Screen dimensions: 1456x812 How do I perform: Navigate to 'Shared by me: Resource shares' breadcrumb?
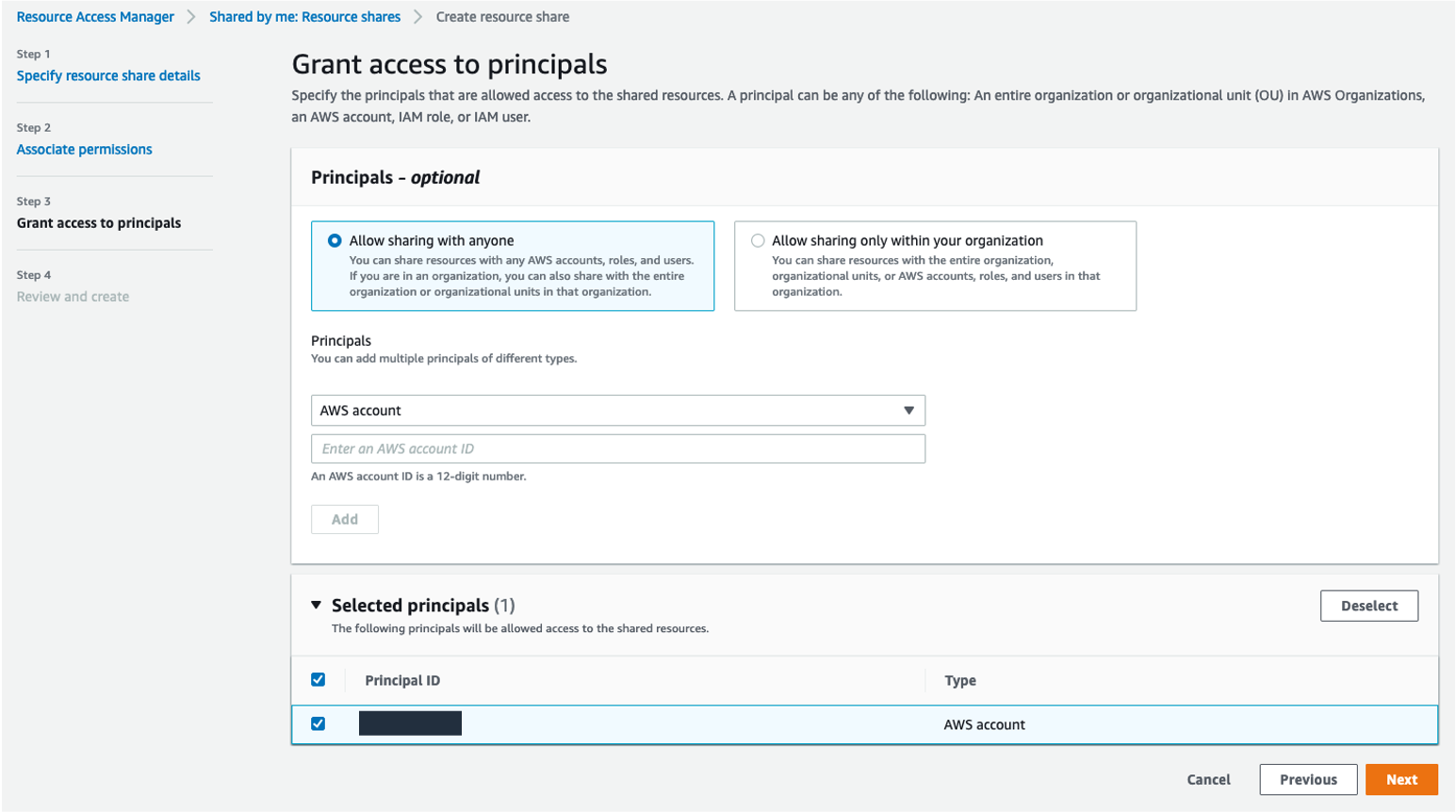pos(304,17)
